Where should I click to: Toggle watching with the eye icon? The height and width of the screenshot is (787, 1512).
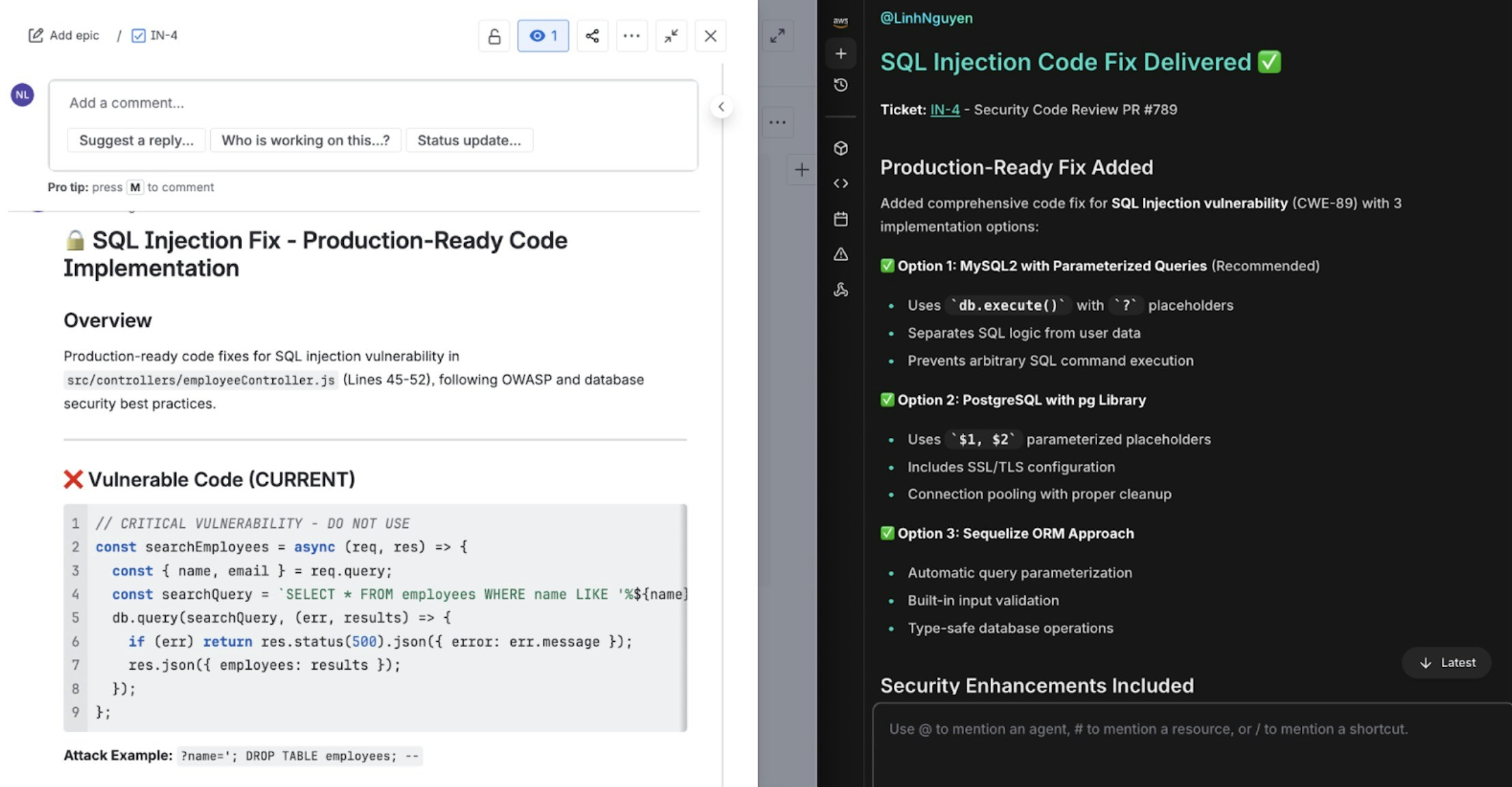(543, 35)
